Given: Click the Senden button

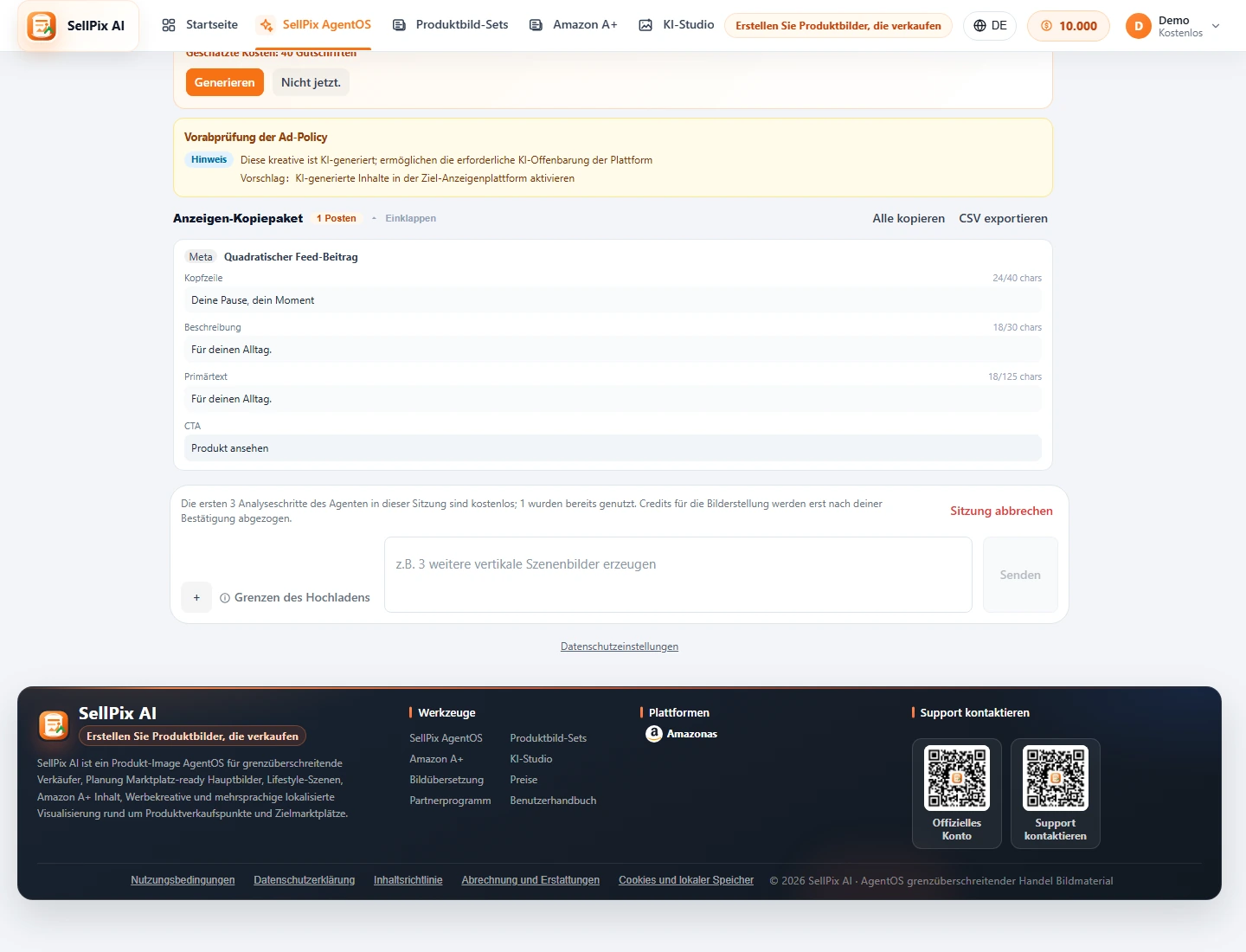Looking at the screenshot, I should [x=1020, y=575].
